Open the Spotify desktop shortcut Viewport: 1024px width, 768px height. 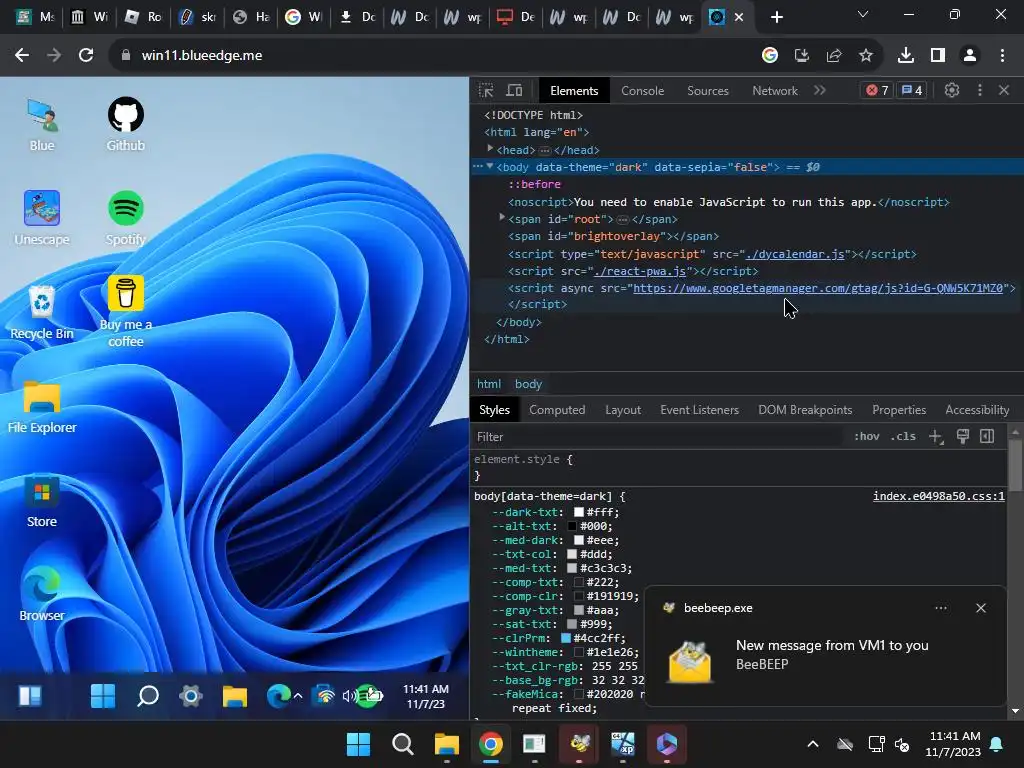point(125,219)
